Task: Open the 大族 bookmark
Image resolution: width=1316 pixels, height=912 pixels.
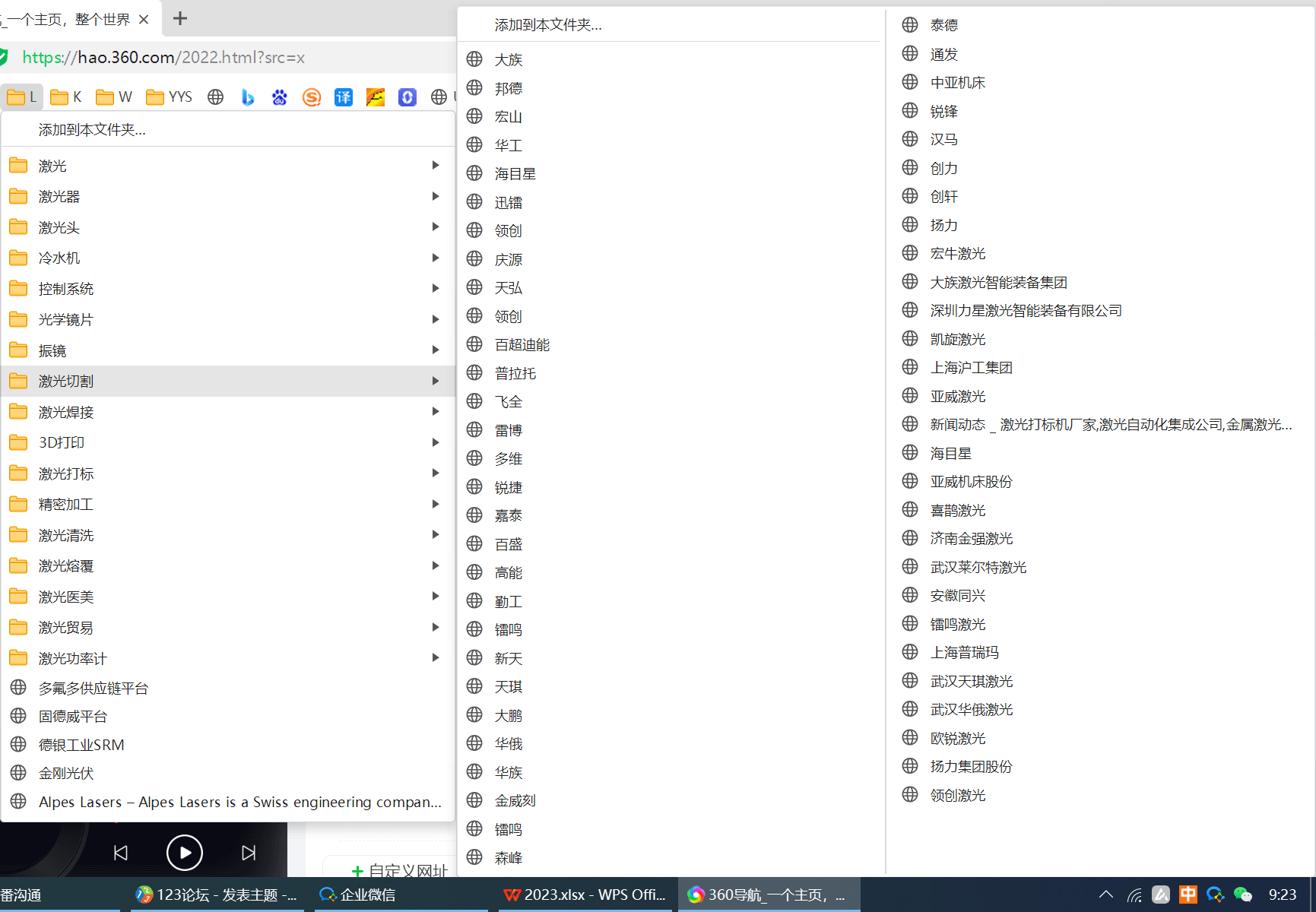Action: point(669,59)
